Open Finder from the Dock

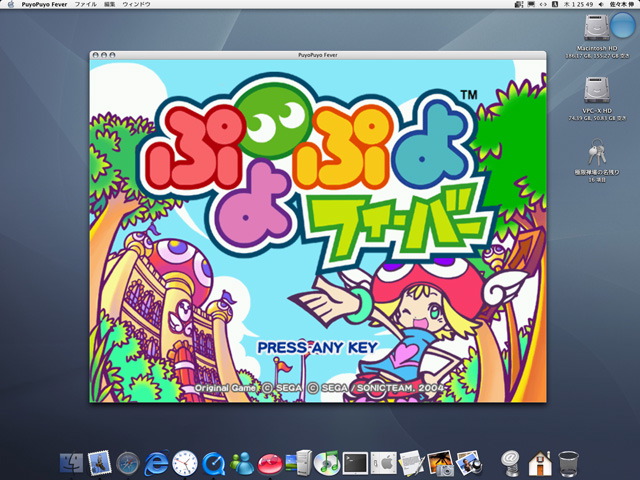click(x=71, y=463)
